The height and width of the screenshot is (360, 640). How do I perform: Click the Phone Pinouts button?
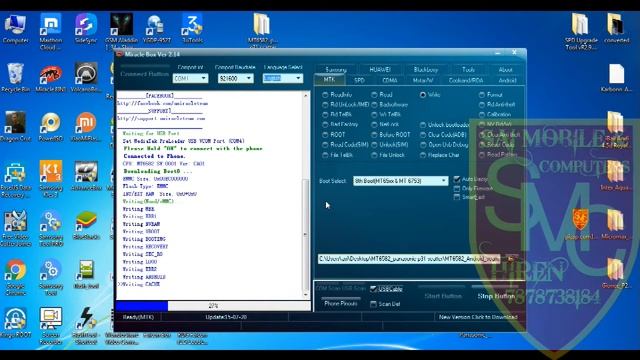pos(341,303)
